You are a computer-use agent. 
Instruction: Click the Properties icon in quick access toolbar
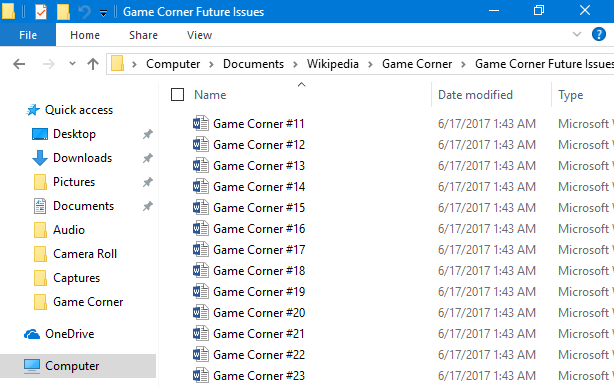(x=41, y=12)
